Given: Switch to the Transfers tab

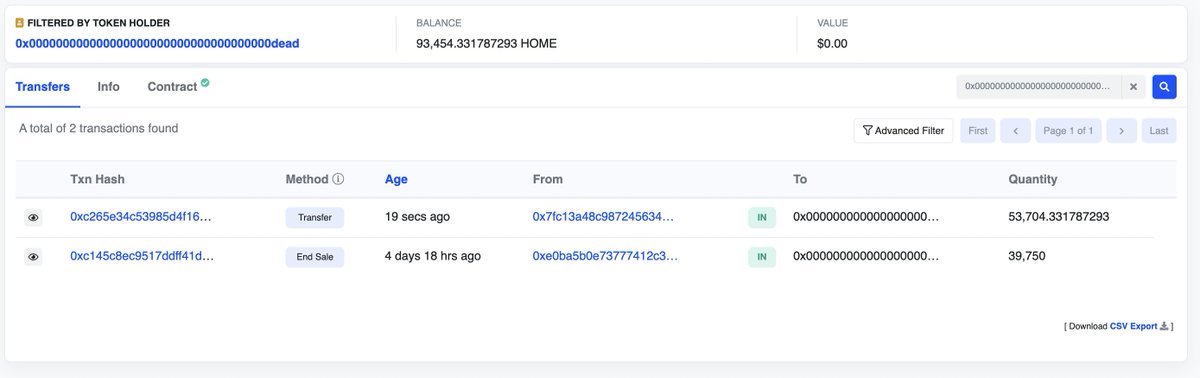Looking at the screenshot, I should coord(43,87).
